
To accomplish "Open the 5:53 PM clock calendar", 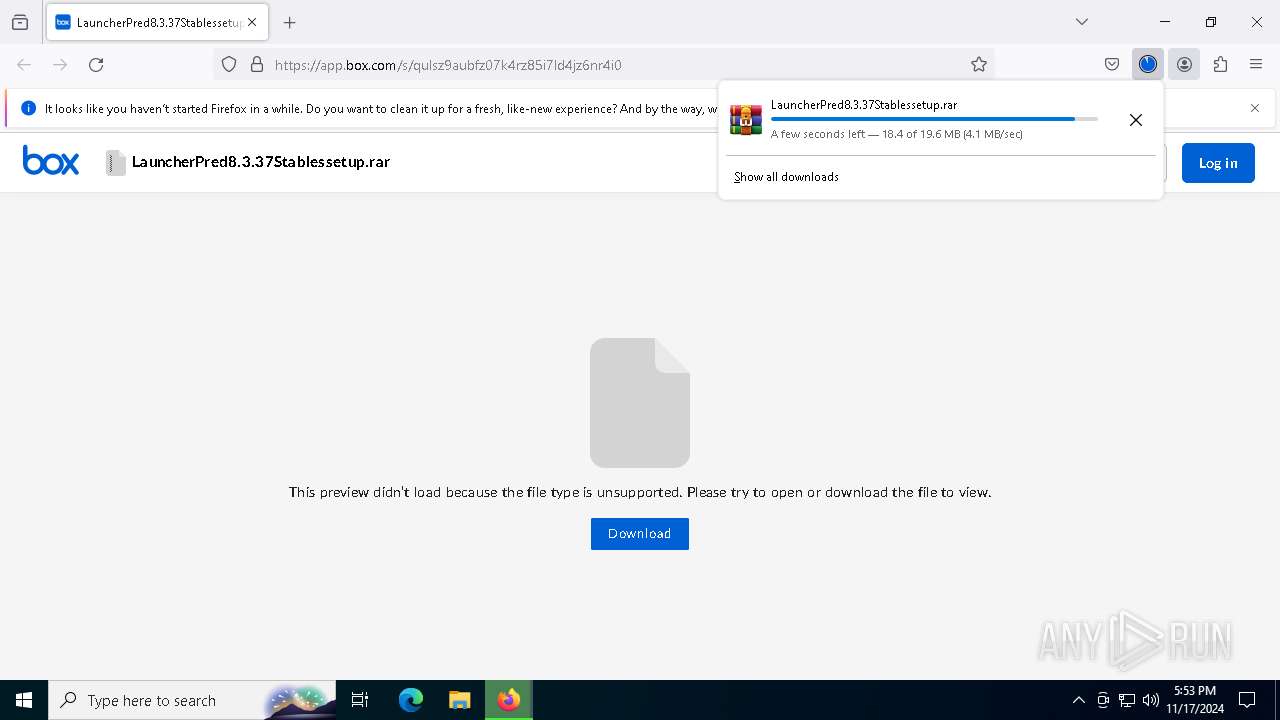I will (1195, 700).
